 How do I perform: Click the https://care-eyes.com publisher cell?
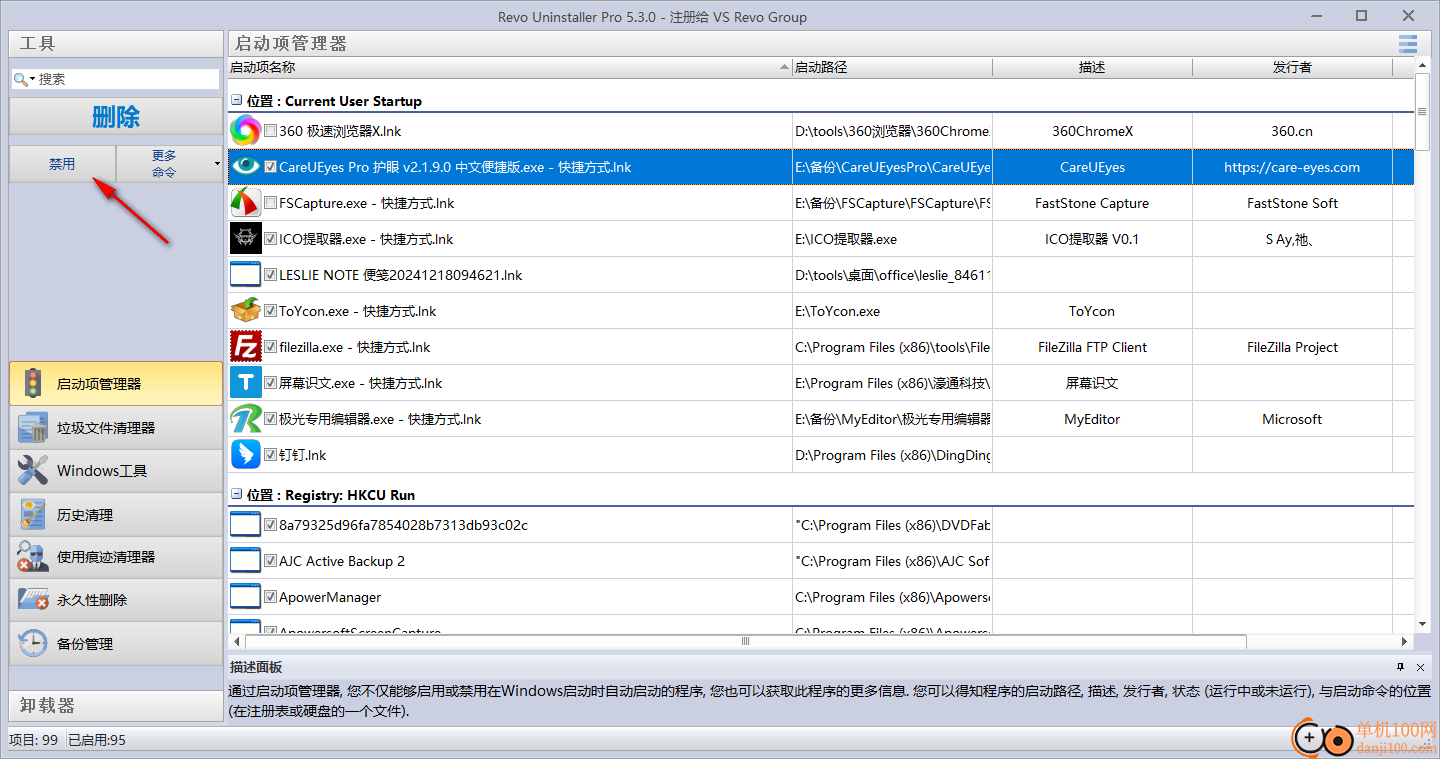pyautogui.click(x=1292, y=167)
